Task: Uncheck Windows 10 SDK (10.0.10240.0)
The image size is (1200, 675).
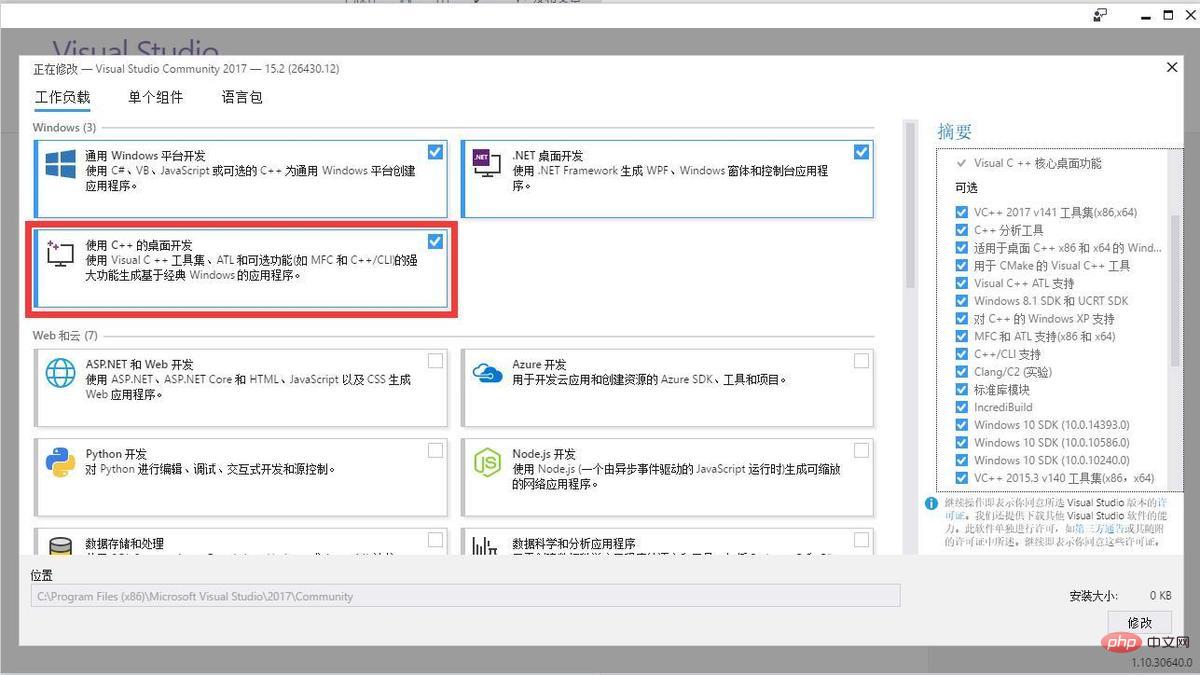Action: pos(962,460)
